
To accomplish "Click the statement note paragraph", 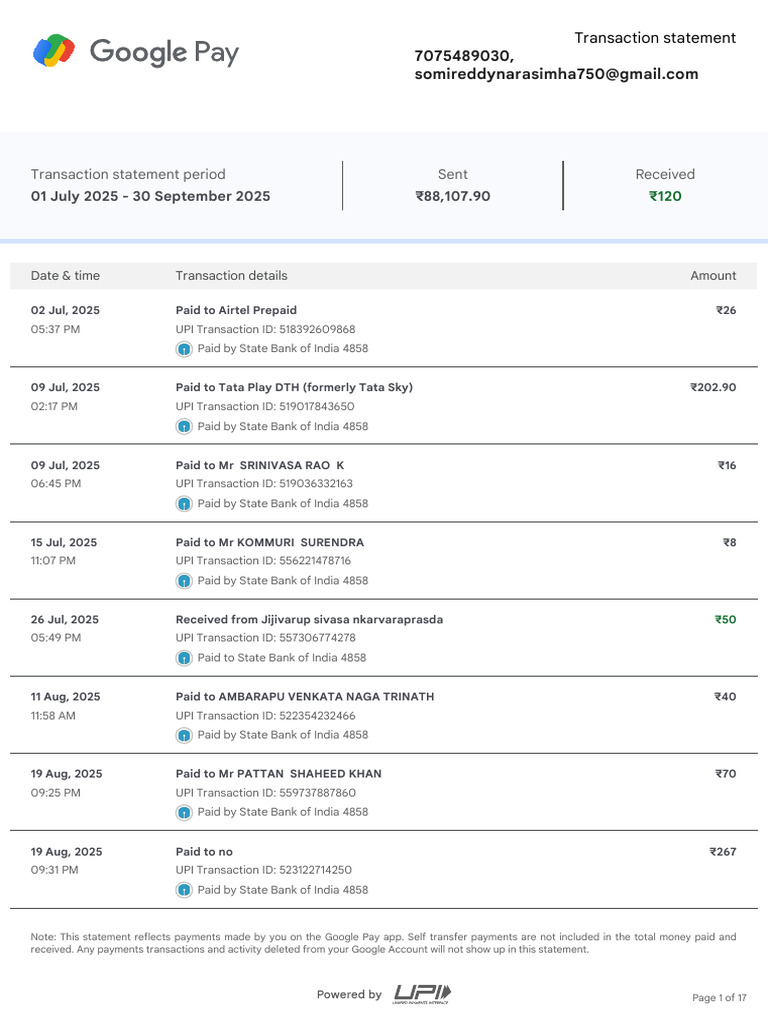I will [x=383, y=943].
